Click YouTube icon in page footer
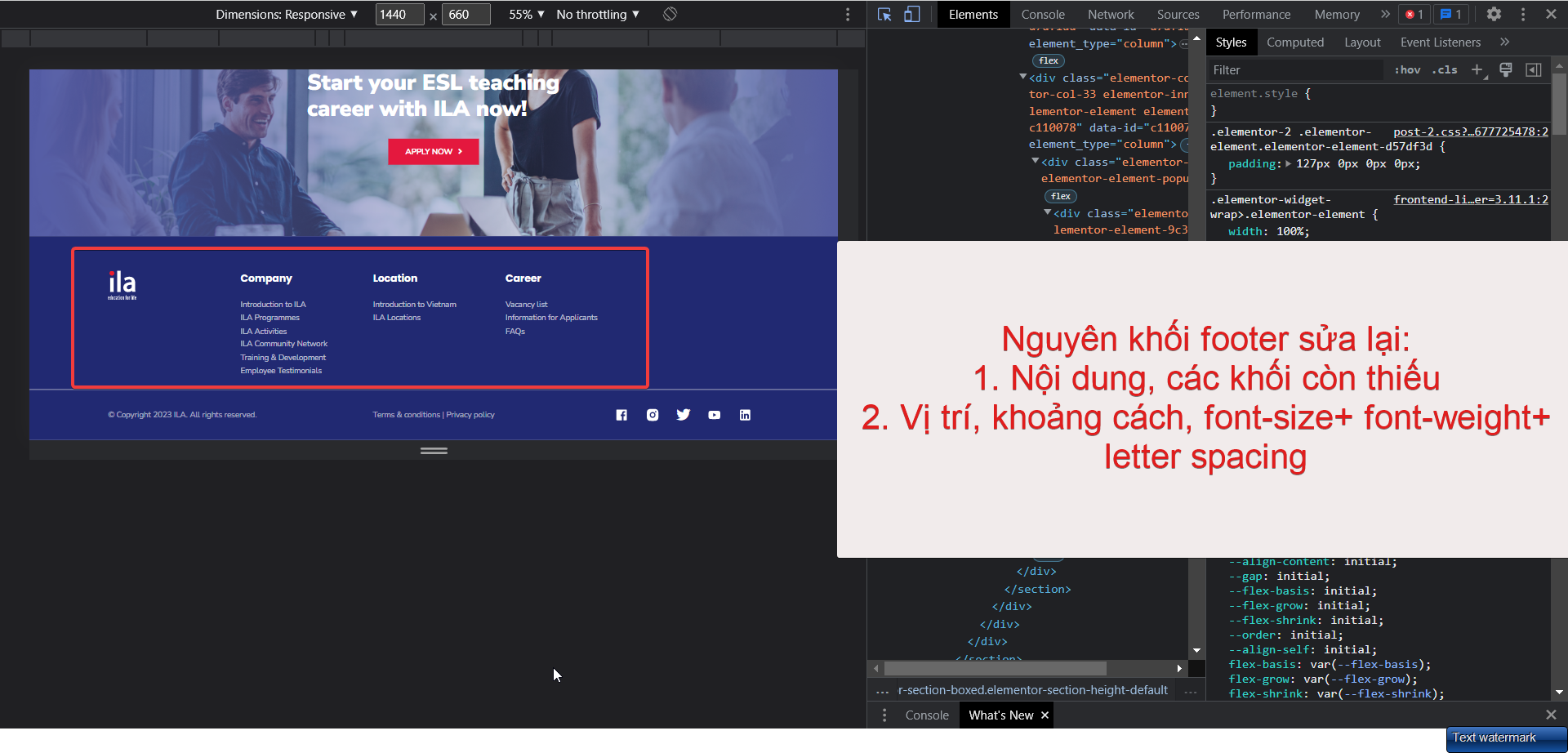 715,415
